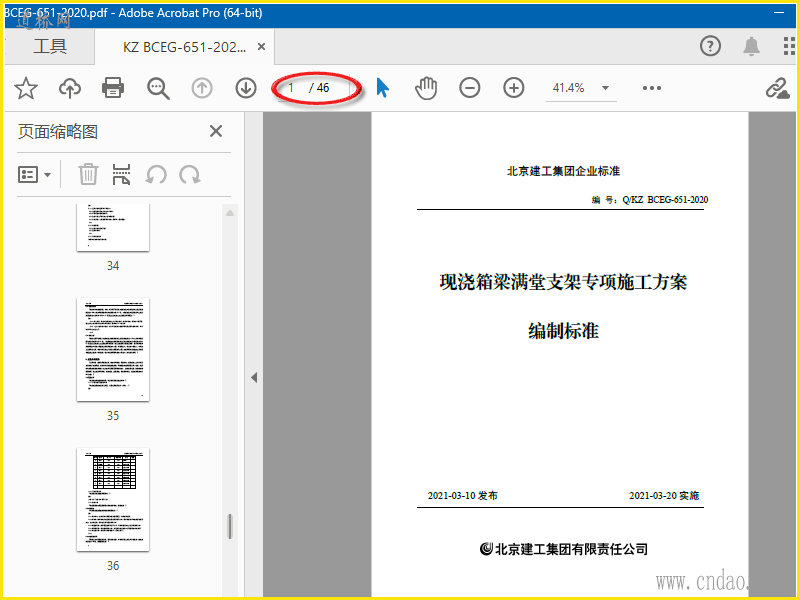The height and width of the screenshot is (600, 800).
Task: Open thumbnail options dropdown menu
Action: coord(35,174)
